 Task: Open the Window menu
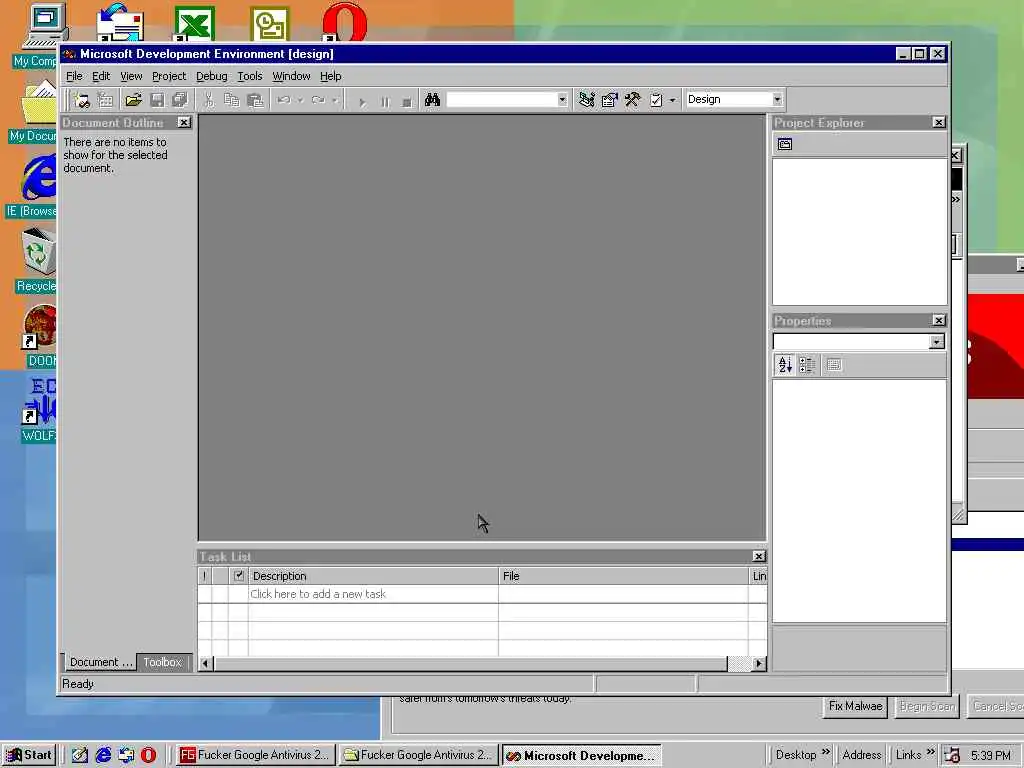tap(291, 76)
